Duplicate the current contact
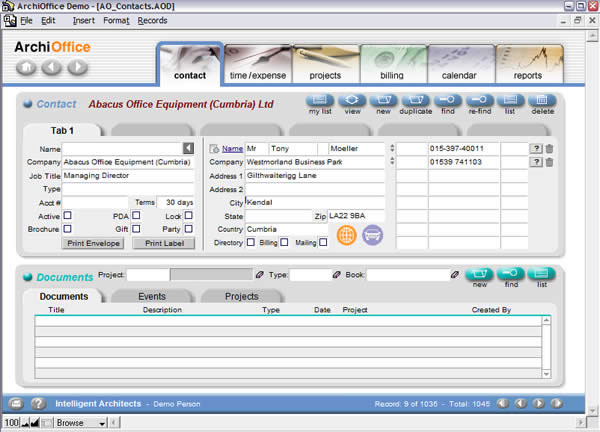This screenshot has width=600, height=432. tap(416, 101)
